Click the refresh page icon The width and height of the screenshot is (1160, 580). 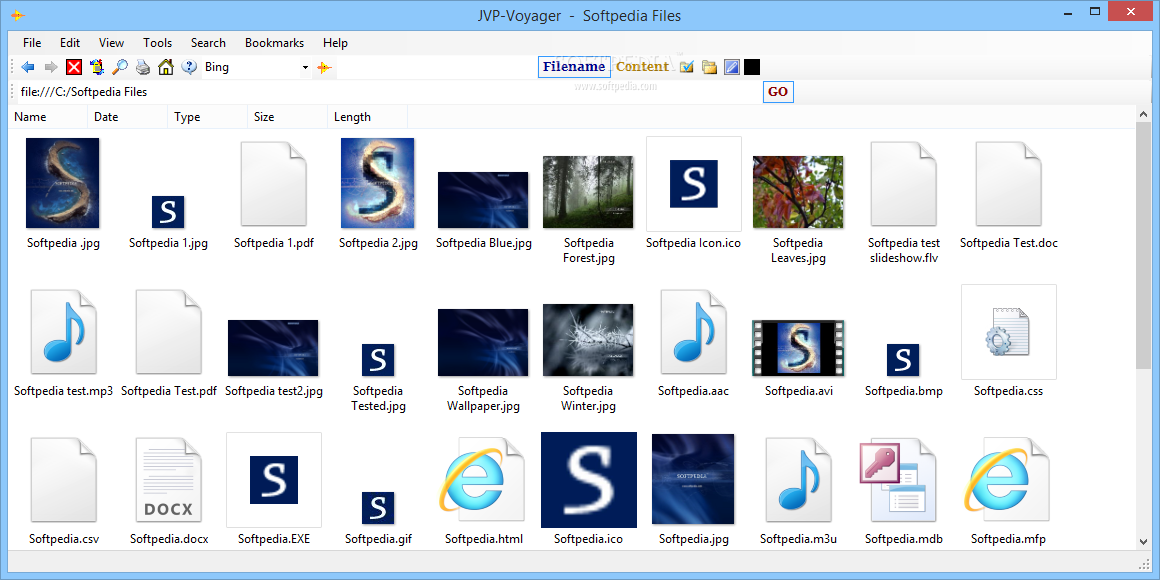(97, 67)
